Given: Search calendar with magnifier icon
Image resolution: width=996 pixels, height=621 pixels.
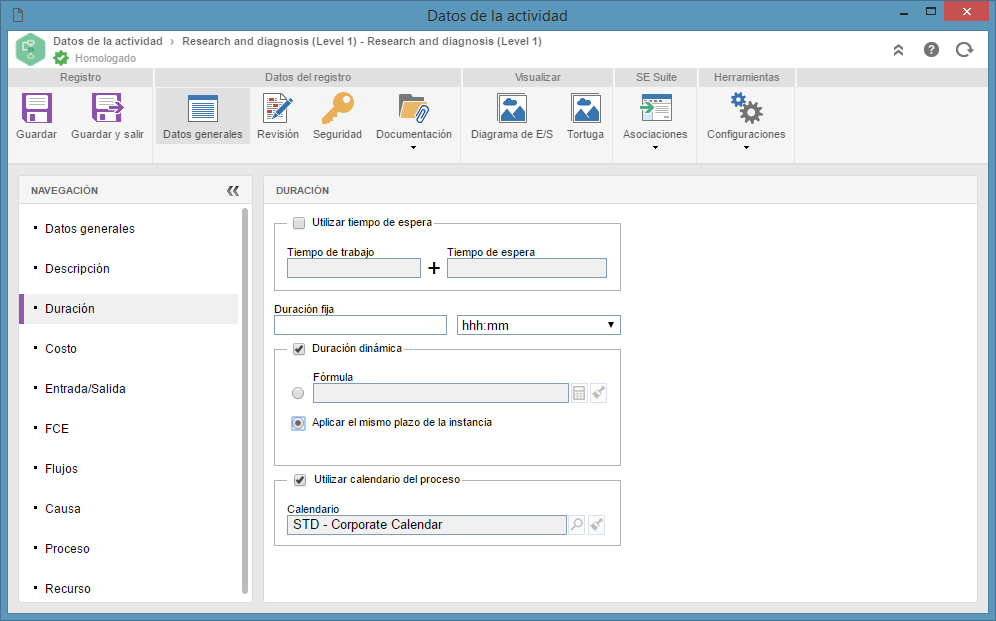Looking at the screenshot, I should coord(577,524).
